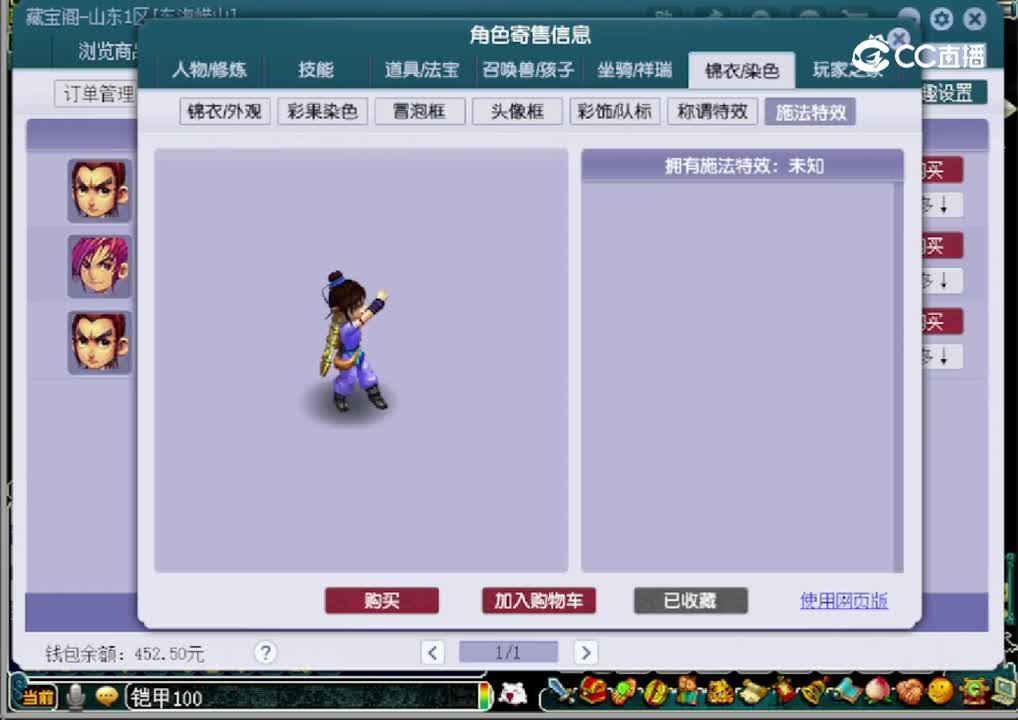Viewport: 1018px width, 720px height.
Task: Enable the 施法特效 filter option
Action: (809, 112)
